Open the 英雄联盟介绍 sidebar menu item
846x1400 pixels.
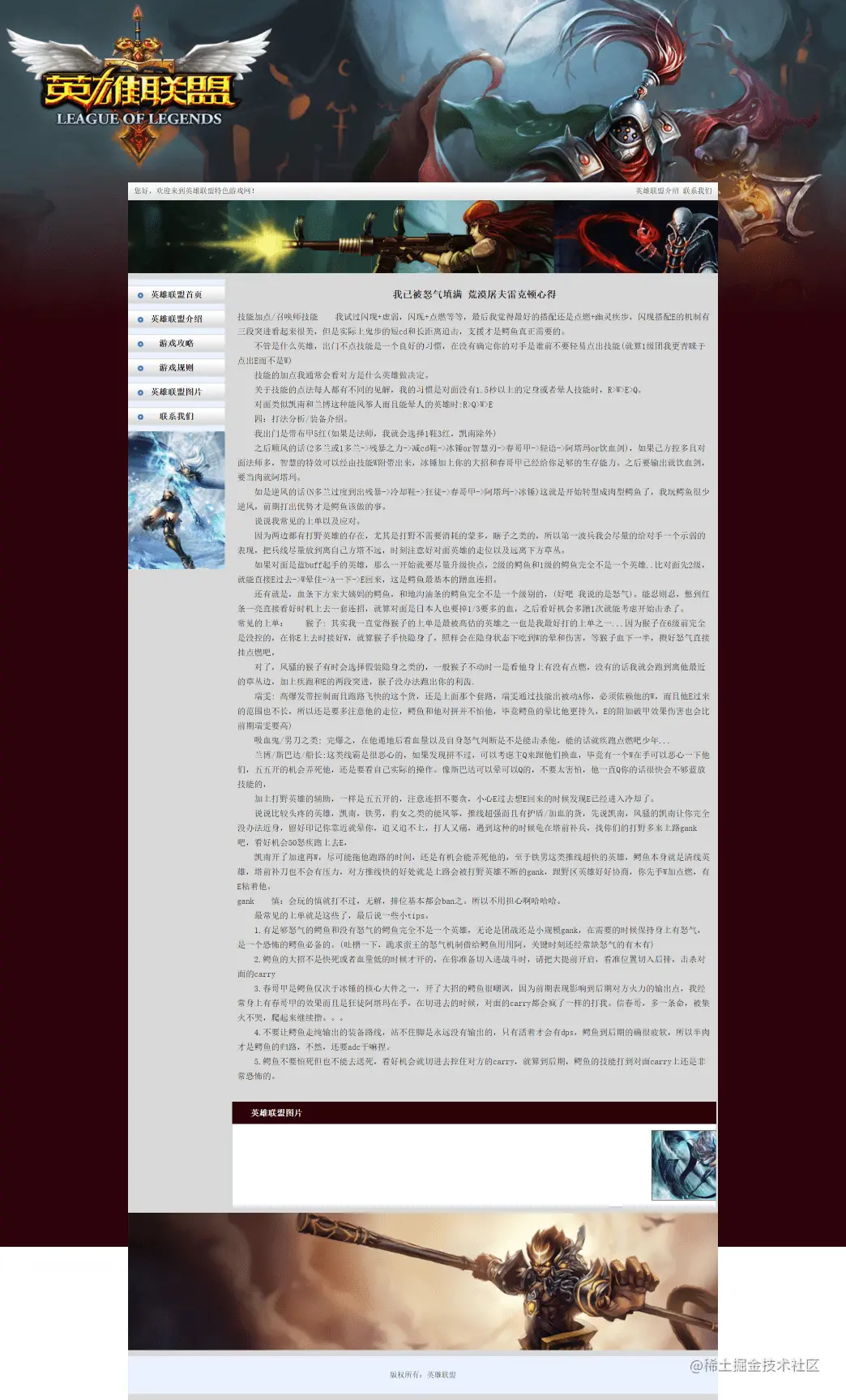point(177,319)
